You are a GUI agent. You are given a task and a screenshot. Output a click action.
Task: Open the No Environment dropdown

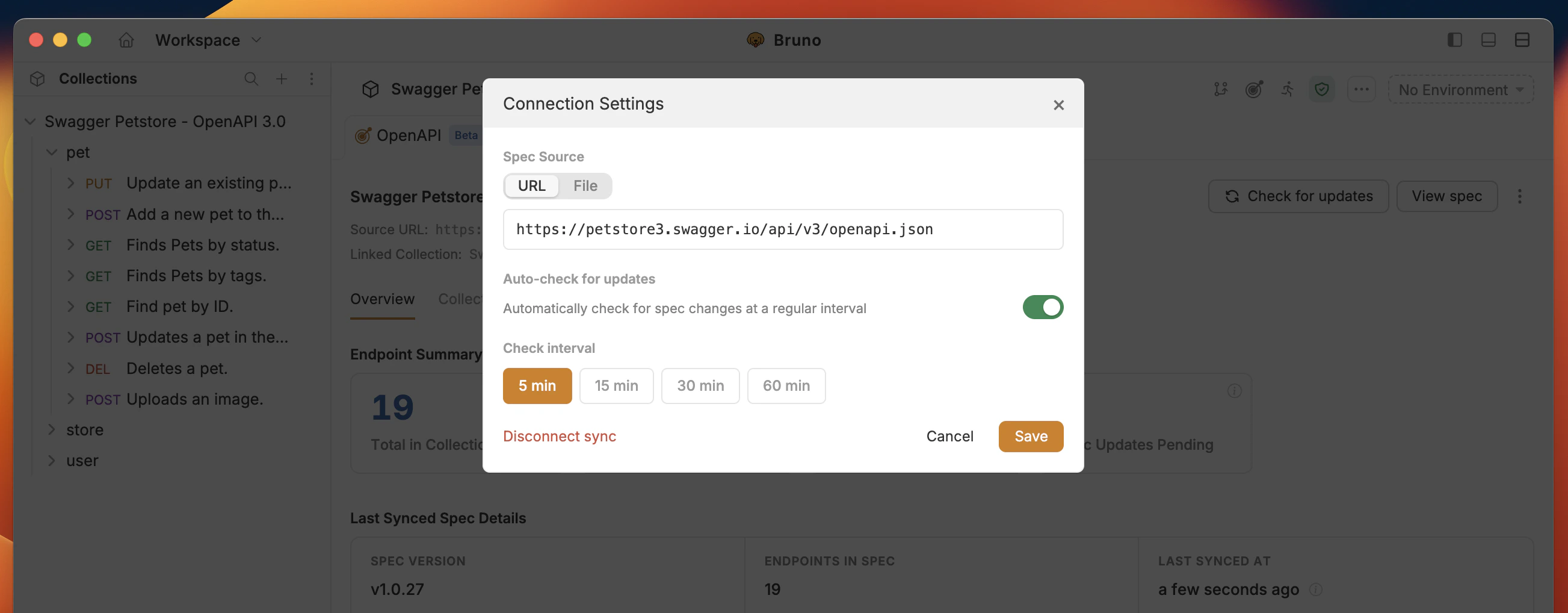point(1460,90)
